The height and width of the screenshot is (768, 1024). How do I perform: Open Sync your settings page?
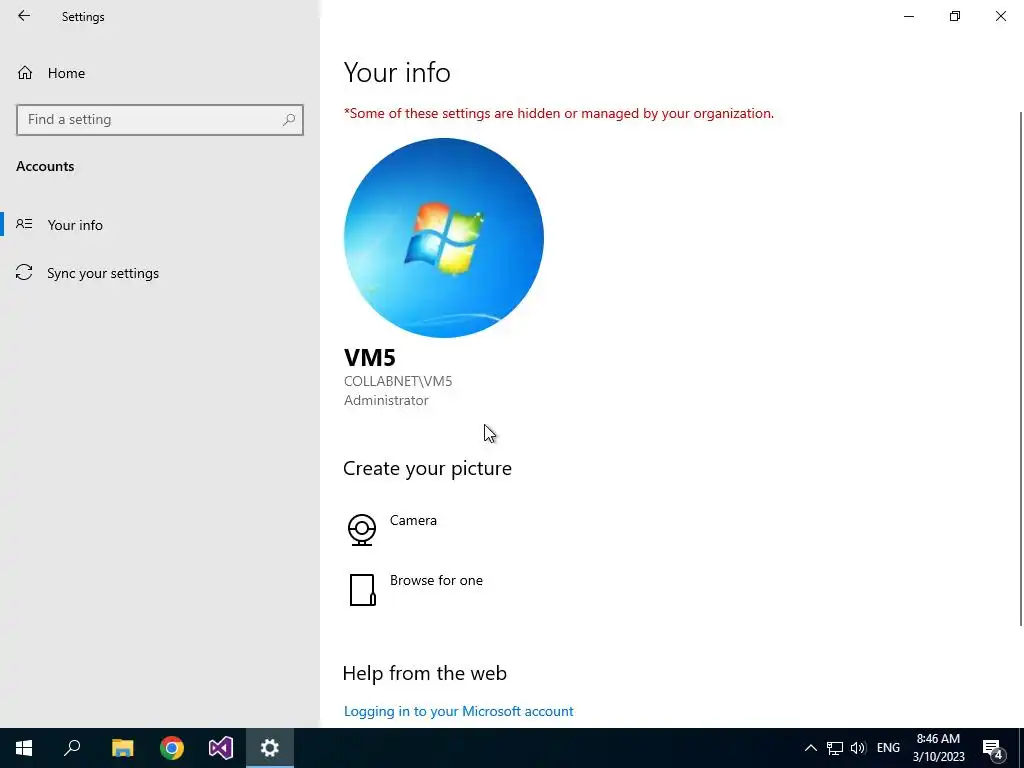click(x=103, y=273)
